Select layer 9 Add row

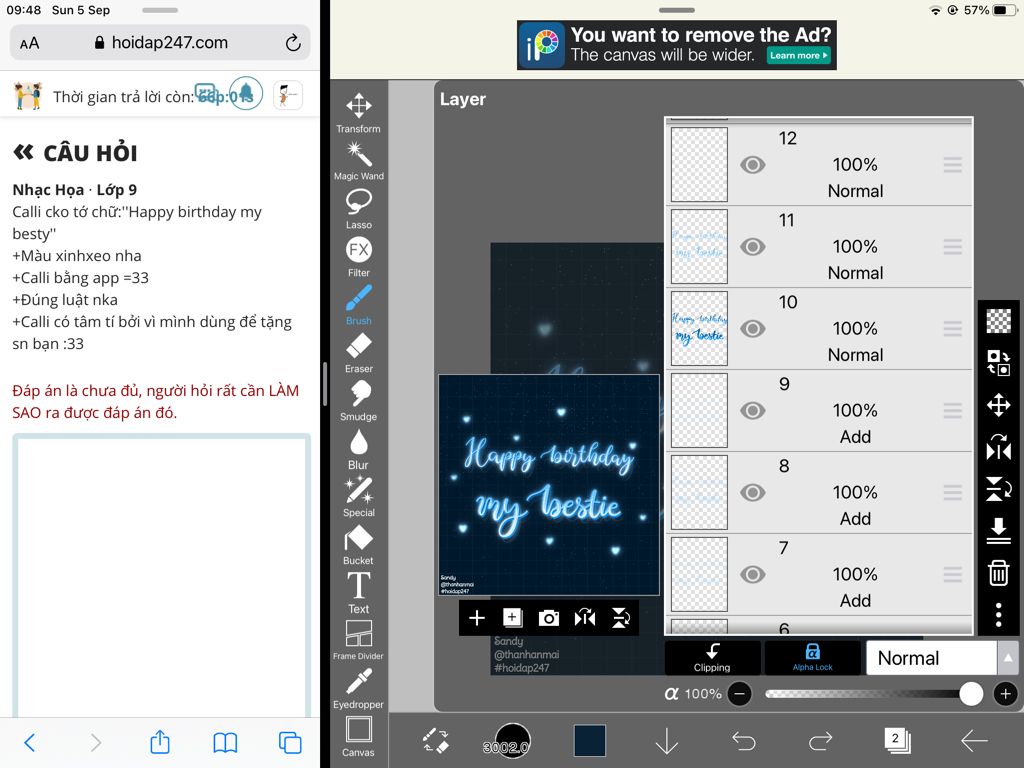point(819,411)
